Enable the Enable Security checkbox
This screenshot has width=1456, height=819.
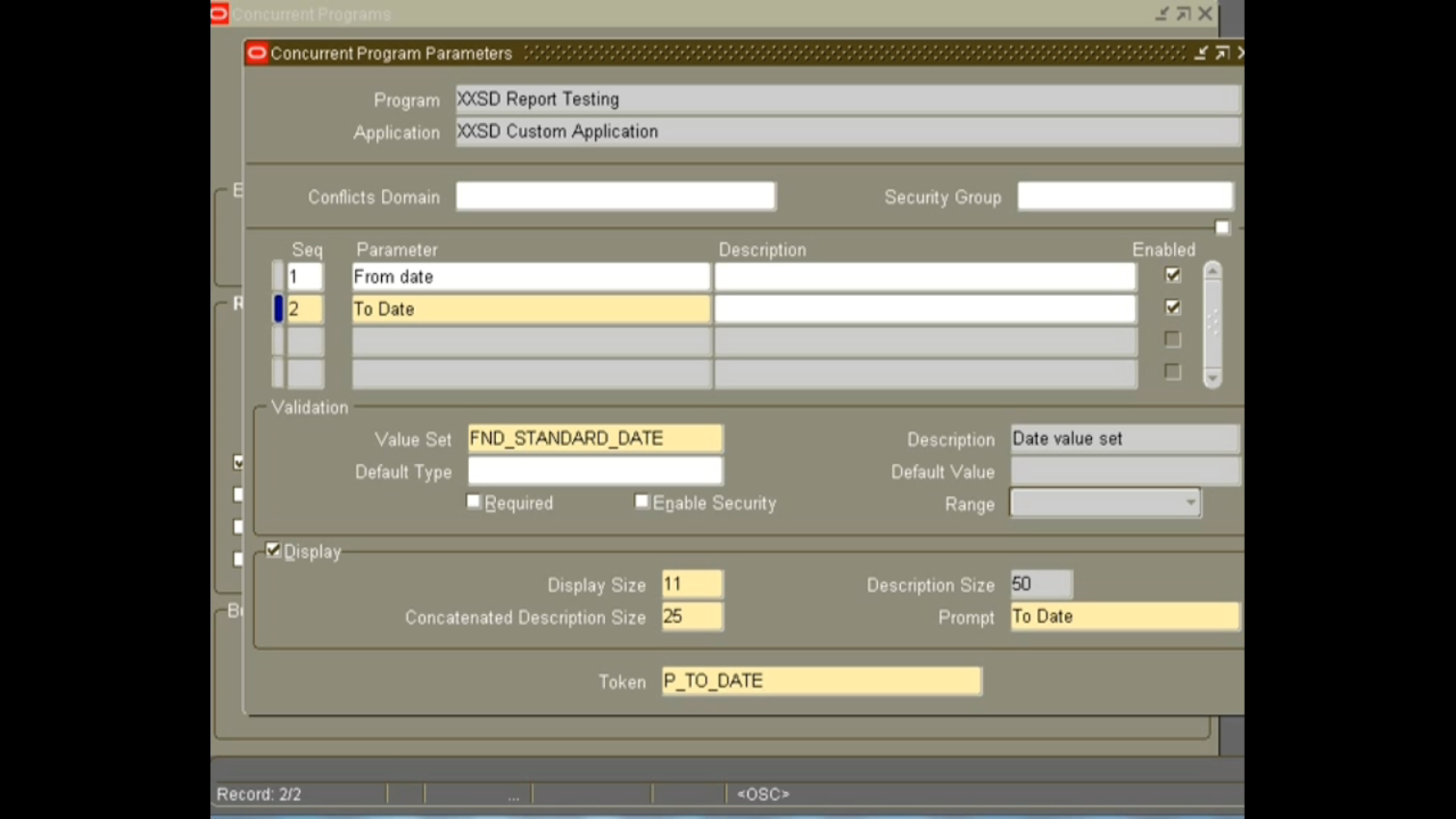coord(642,500)
